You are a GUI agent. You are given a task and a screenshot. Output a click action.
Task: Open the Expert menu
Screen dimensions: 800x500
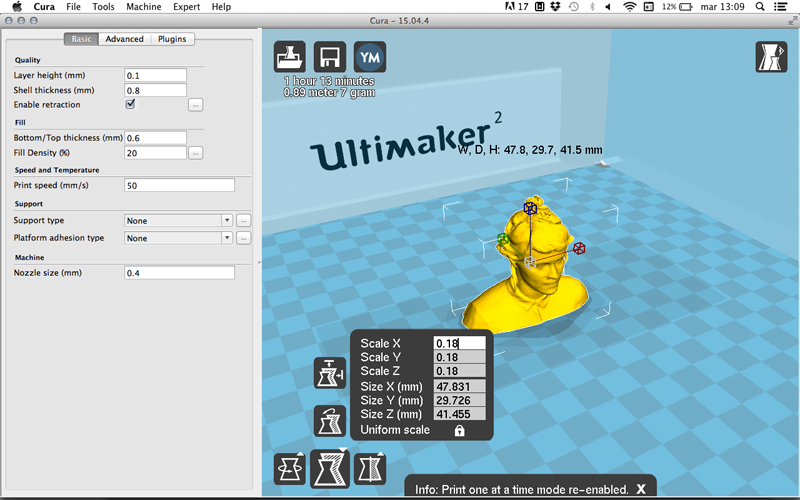(x=186, y=7)
